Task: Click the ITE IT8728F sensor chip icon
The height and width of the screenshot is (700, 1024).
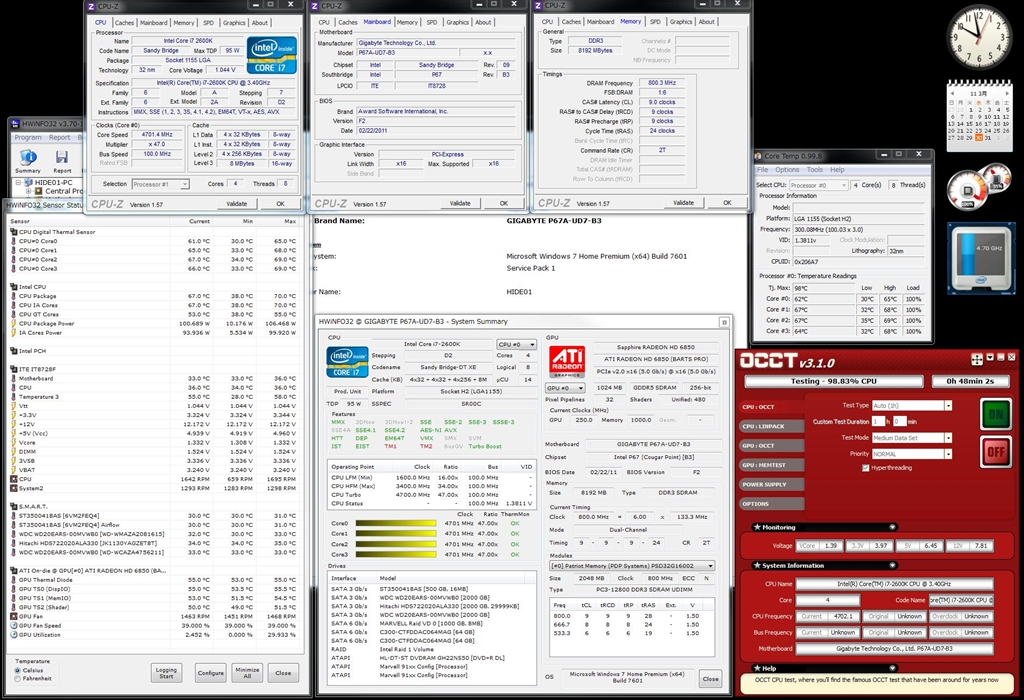Action: (14, 369)
